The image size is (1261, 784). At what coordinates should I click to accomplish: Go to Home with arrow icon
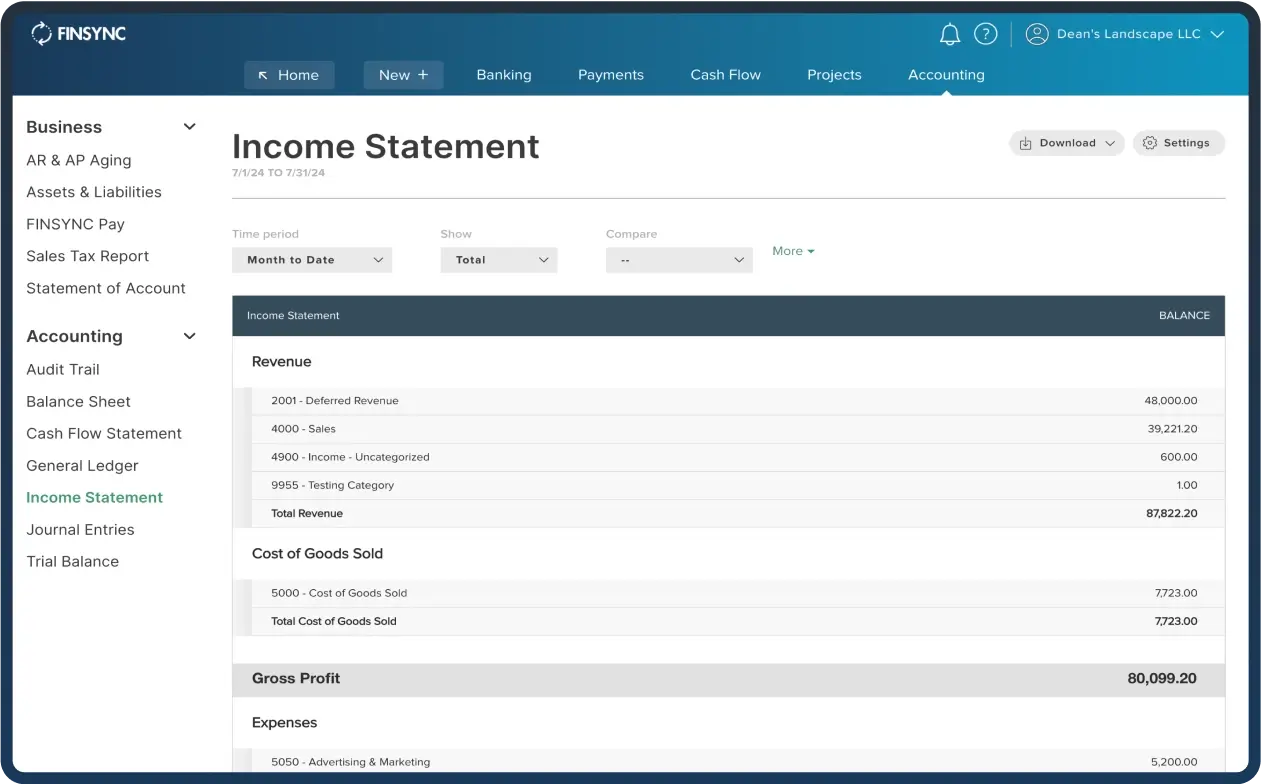[x=289, y=75]
